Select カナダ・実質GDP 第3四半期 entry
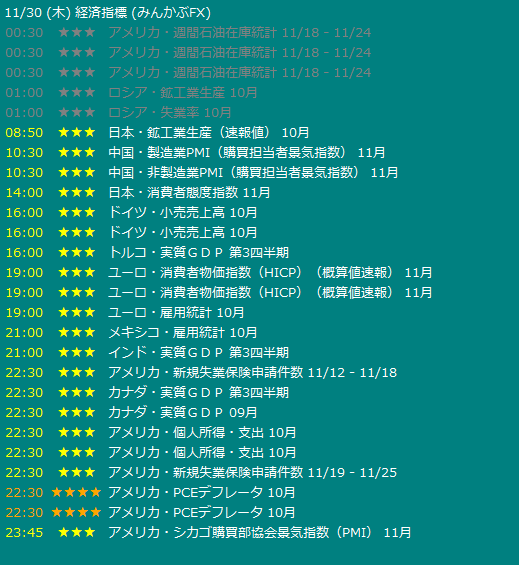Image resolution: width=519 pixels, height=565 pixels. pos(199,392)
